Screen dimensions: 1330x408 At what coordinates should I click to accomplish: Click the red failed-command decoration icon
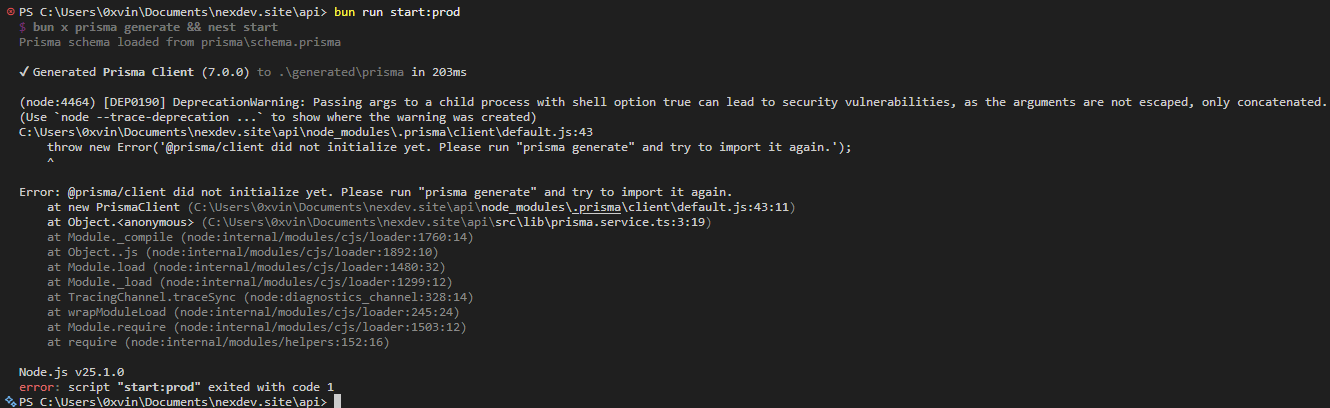point(9,11)
